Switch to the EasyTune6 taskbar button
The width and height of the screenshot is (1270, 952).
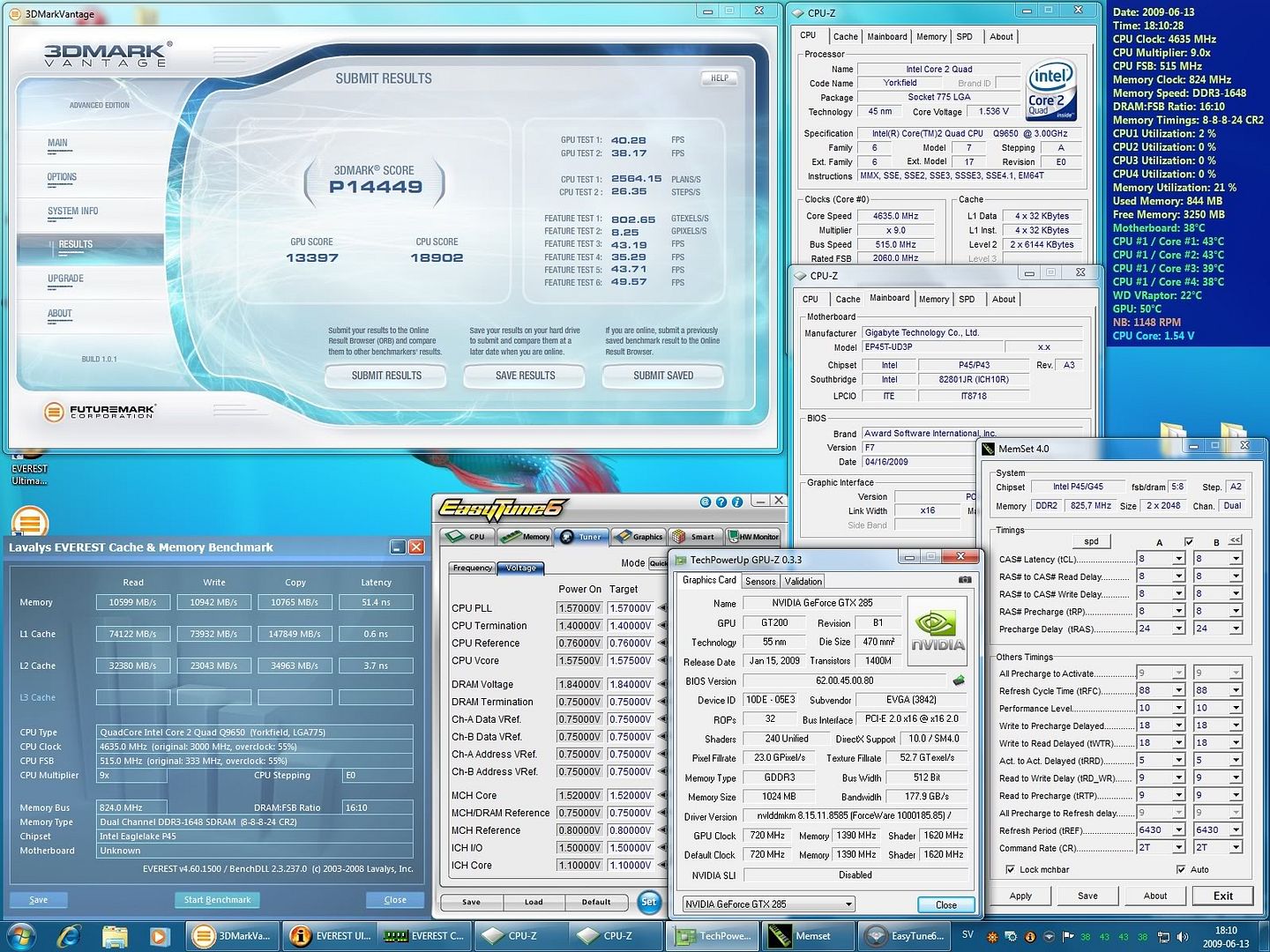click(905, 936)
